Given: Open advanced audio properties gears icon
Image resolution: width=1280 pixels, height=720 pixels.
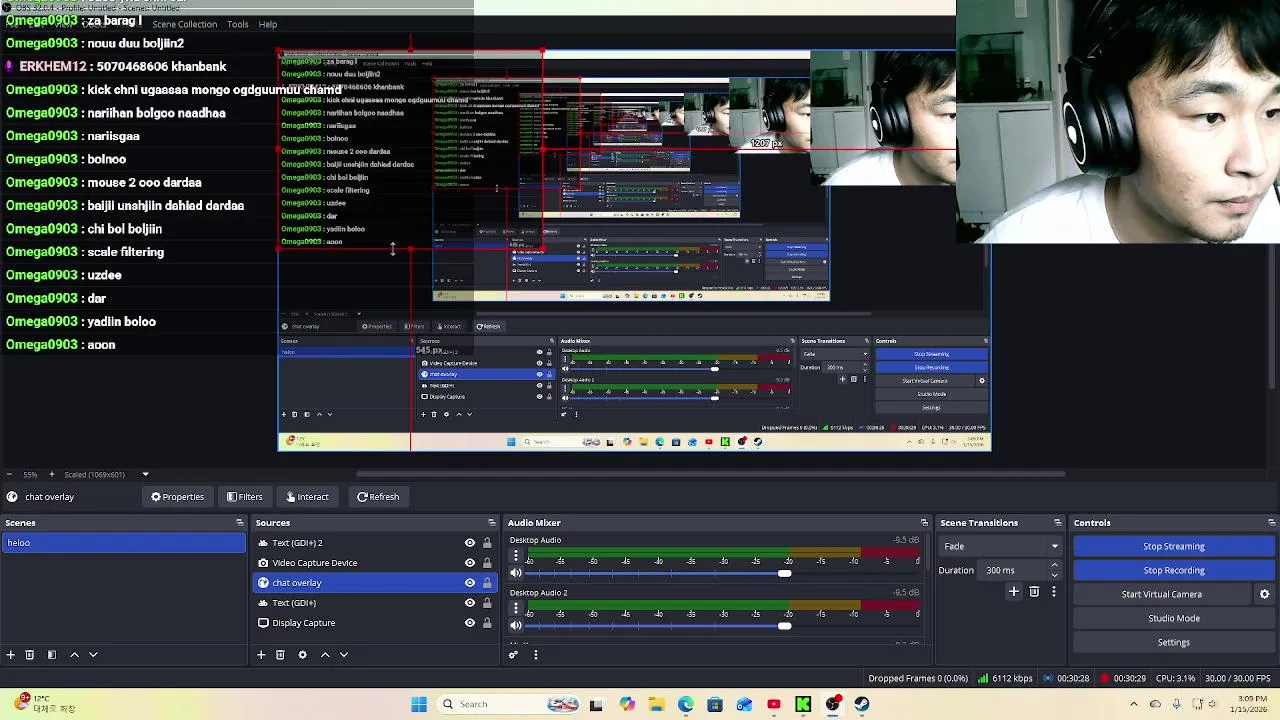Looking at the screenshot, I should [514, 655].
